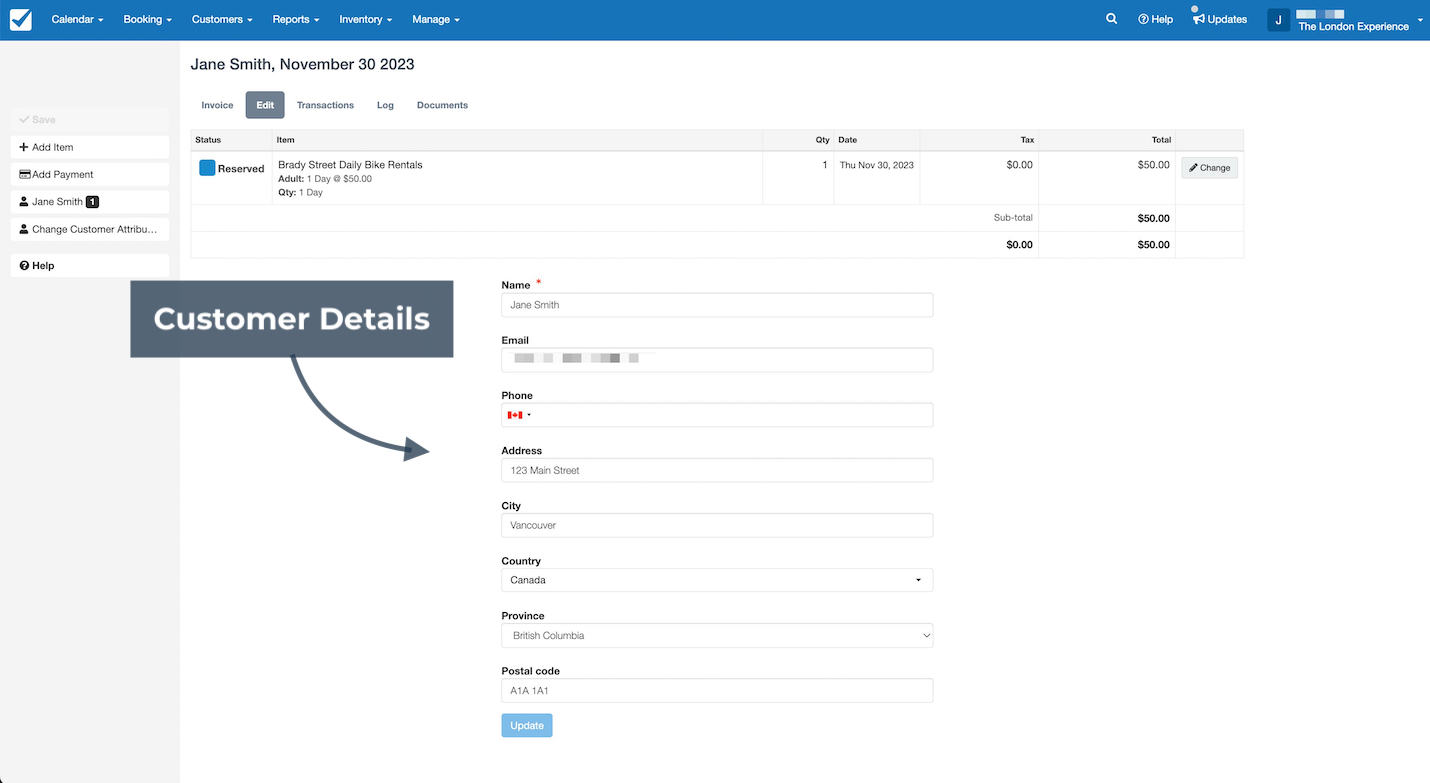
Task: Click the Change button for bike rental
Action: point(1209,168)
